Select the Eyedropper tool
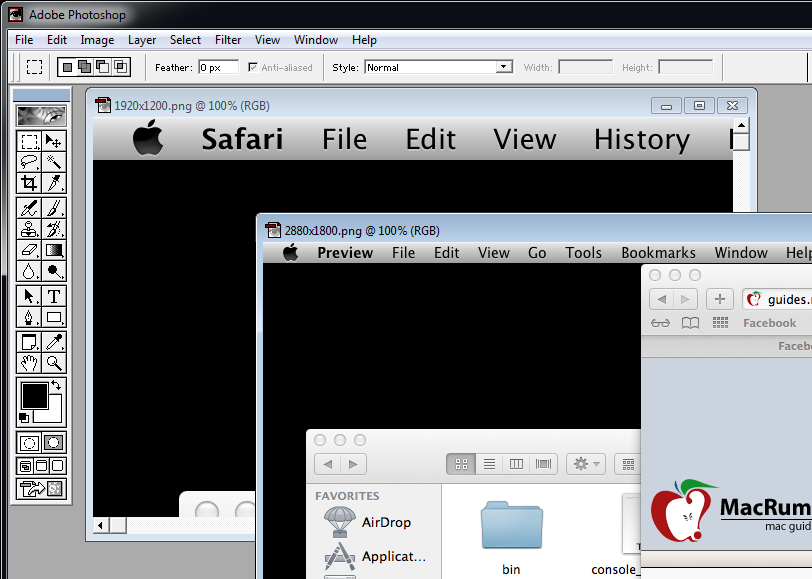Viewport: 812px width, 579px height. pos(54,342)
